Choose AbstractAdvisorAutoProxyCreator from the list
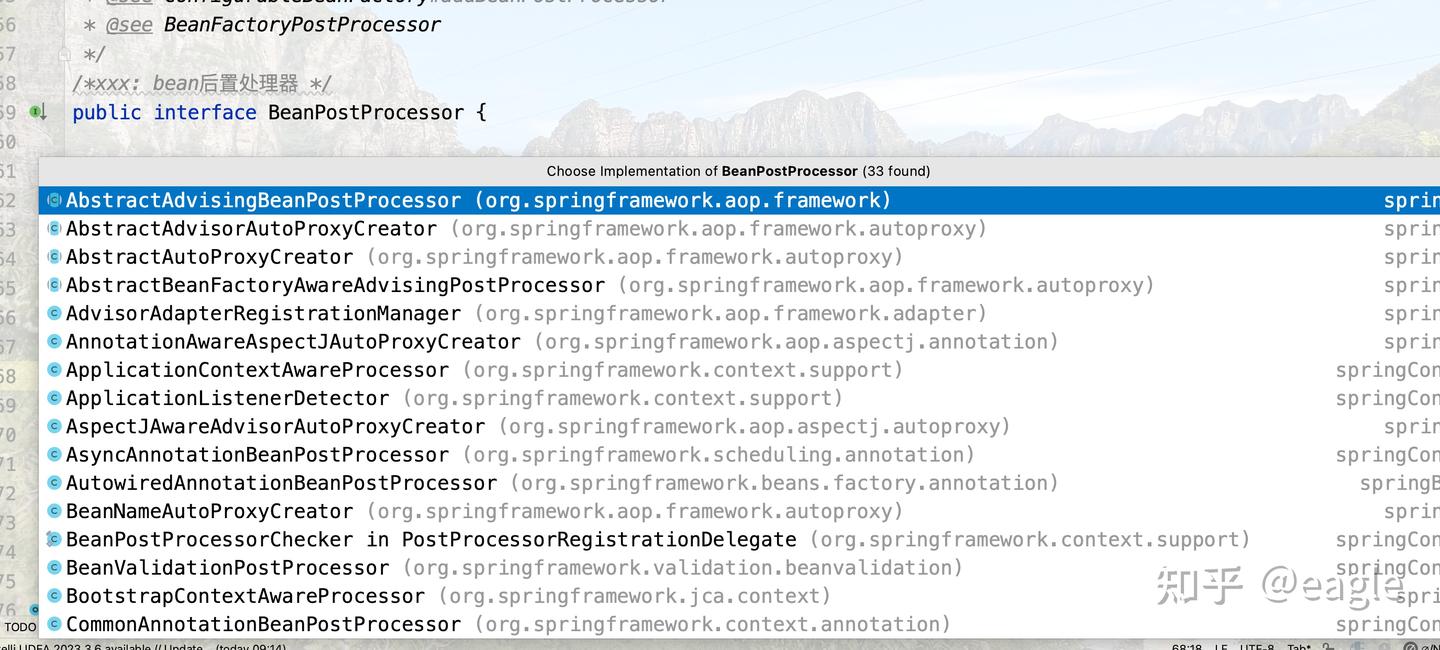Screen dimensions: 1440x650 (739, 228)
